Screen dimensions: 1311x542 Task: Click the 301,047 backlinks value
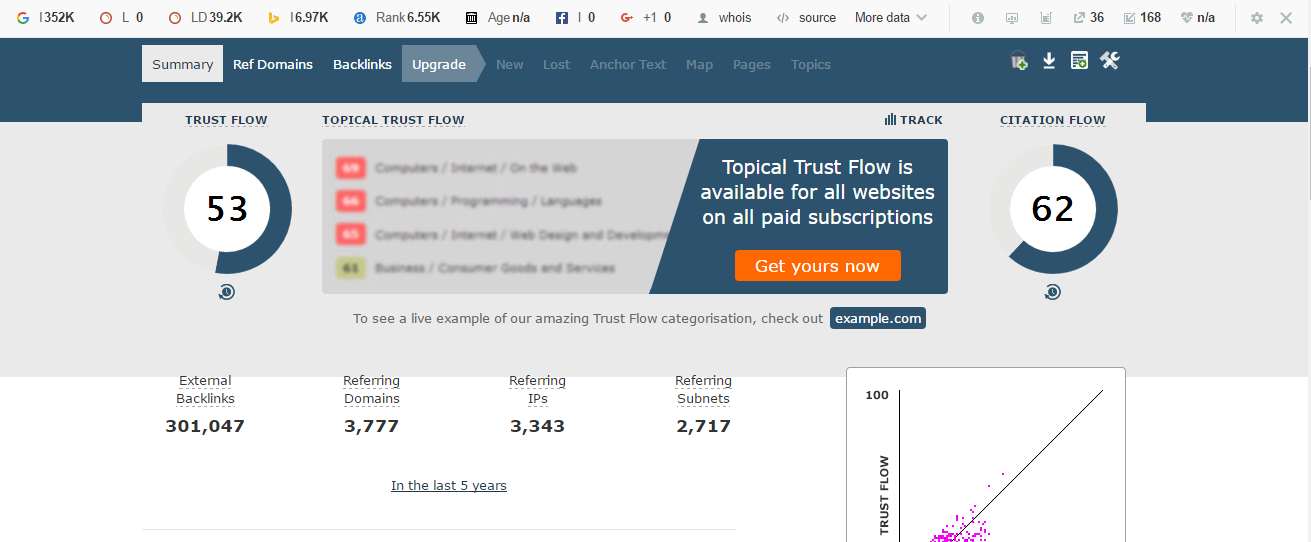[205, 426]
